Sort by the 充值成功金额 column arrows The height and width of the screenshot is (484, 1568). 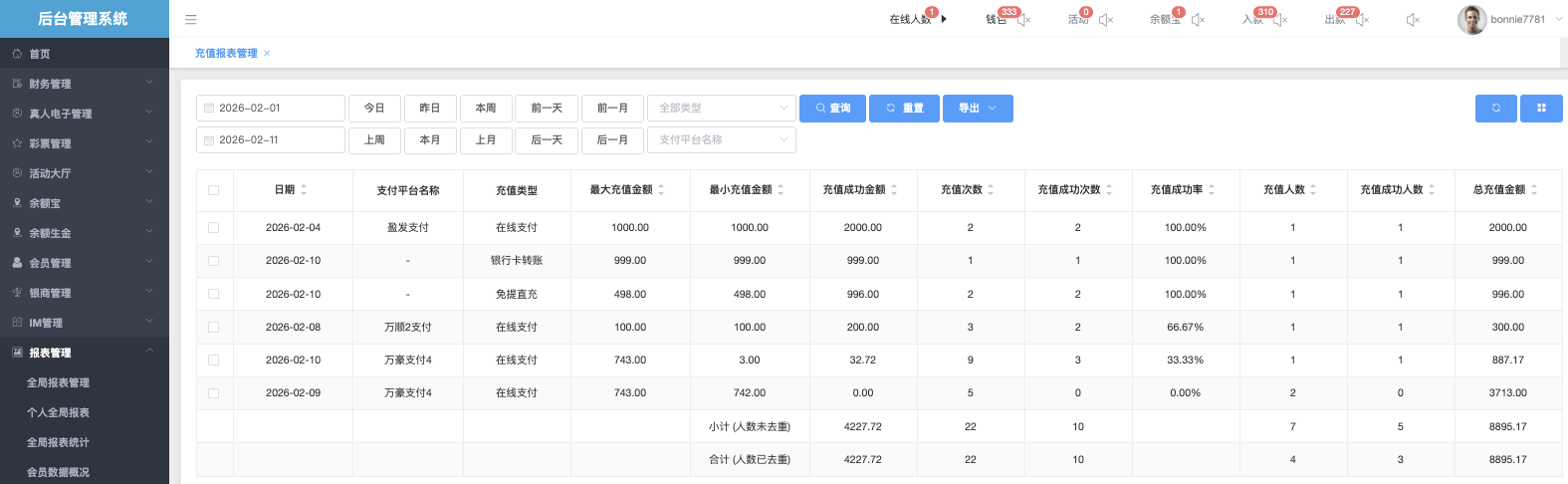point(894,190)
